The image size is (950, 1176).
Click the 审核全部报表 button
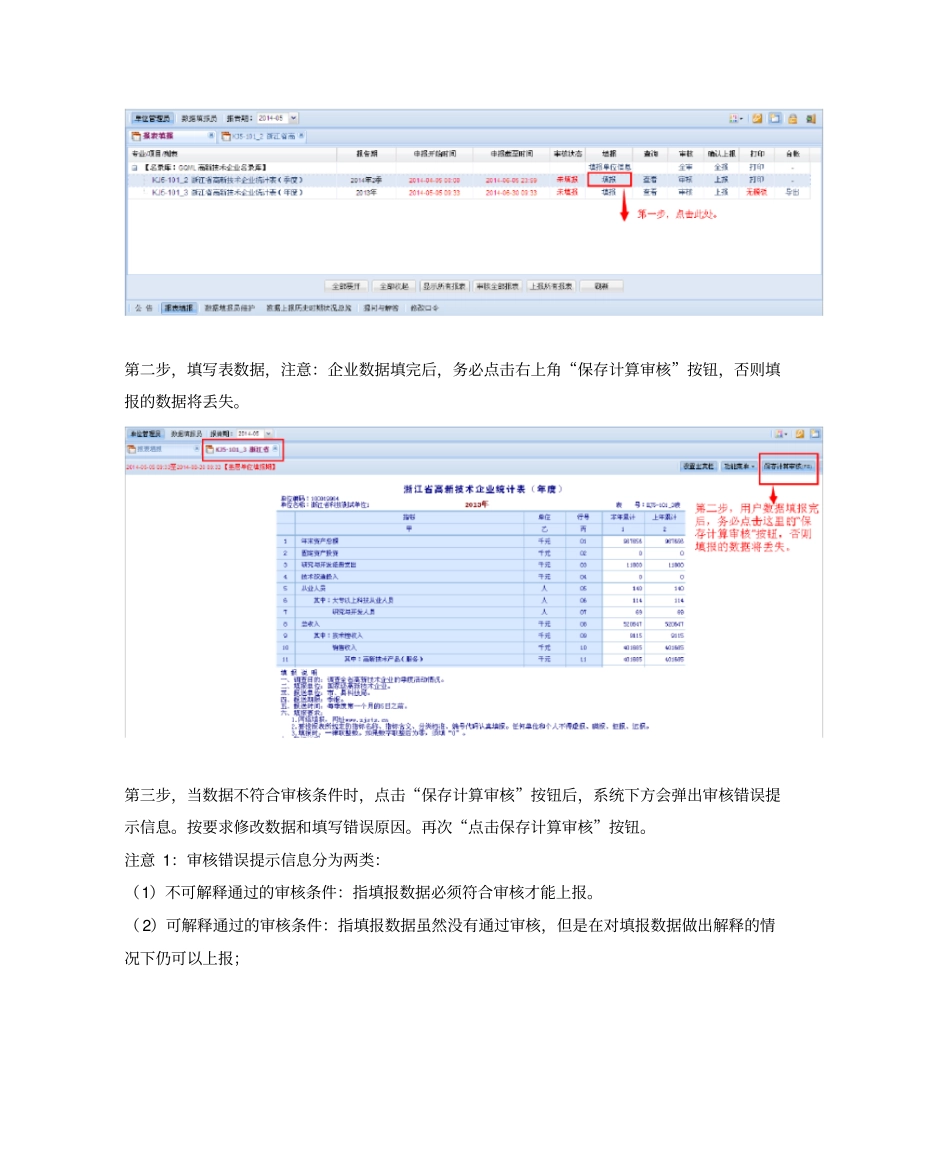coord(498,286)
